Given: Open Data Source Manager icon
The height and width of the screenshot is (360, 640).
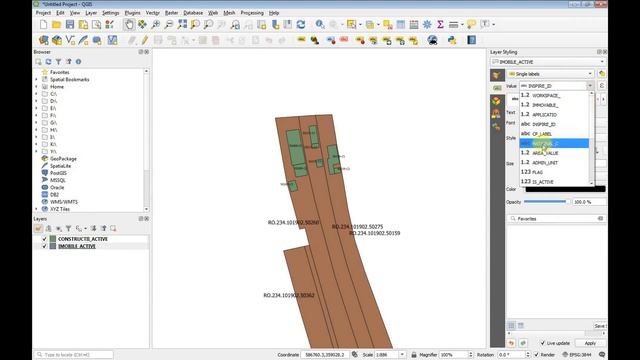Looking at the screenshot, I should pyautogui.click(x=43, y=40).
